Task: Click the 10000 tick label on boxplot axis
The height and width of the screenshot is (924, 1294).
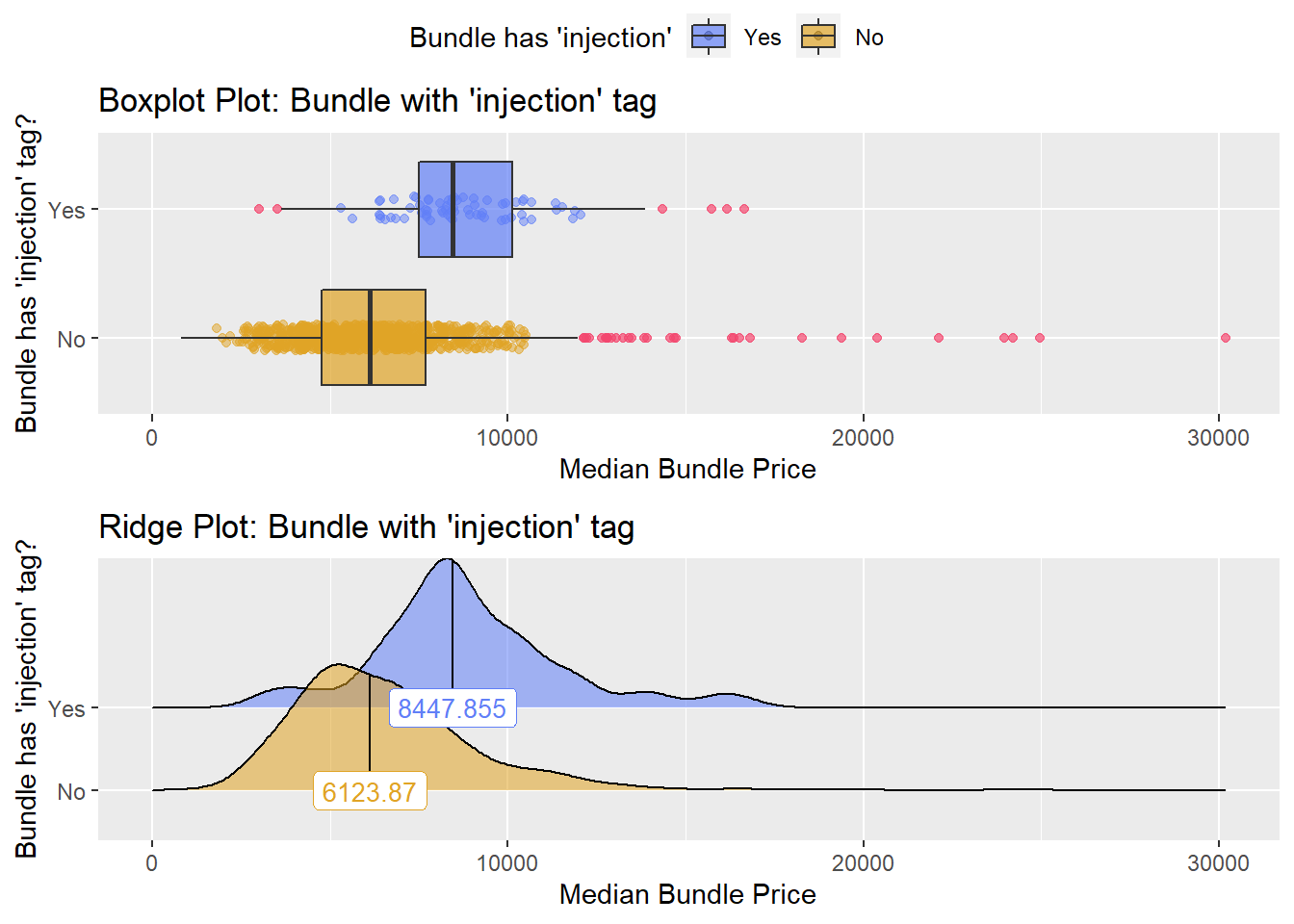Action: pos(507,438)
